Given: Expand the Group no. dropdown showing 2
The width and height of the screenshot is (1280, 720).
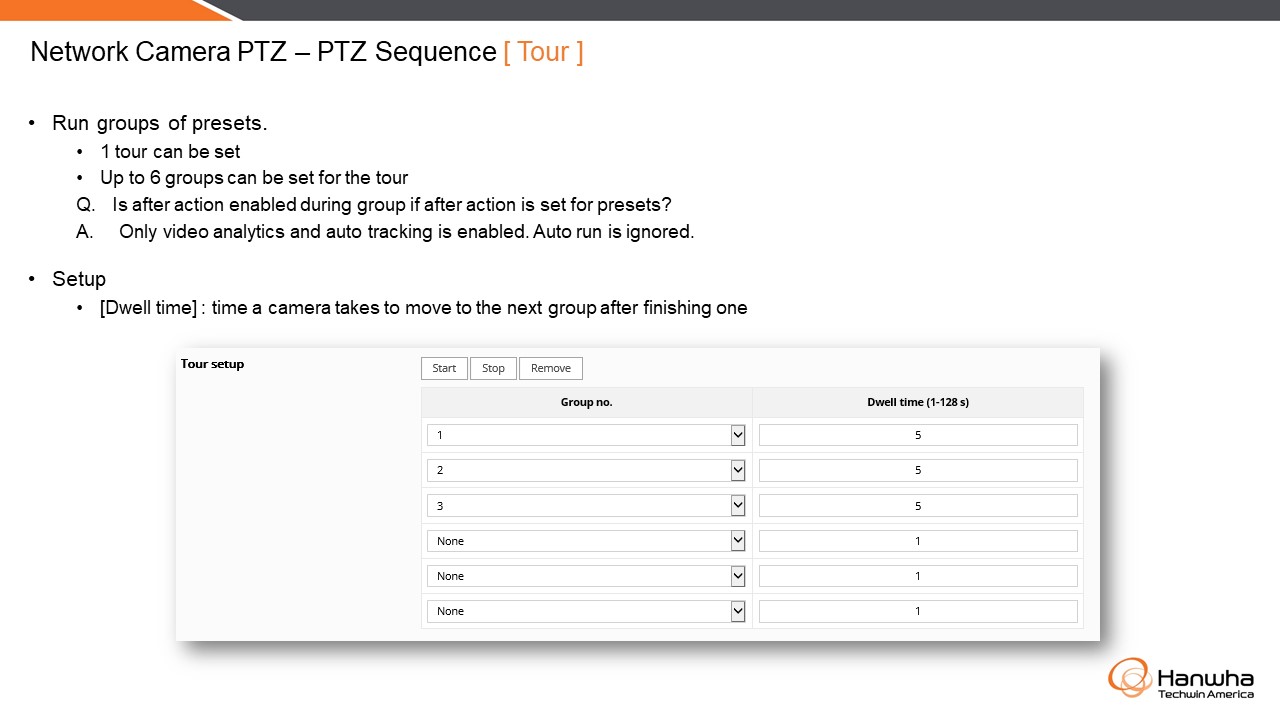Looking at the screenshot, I should [586, 470].
